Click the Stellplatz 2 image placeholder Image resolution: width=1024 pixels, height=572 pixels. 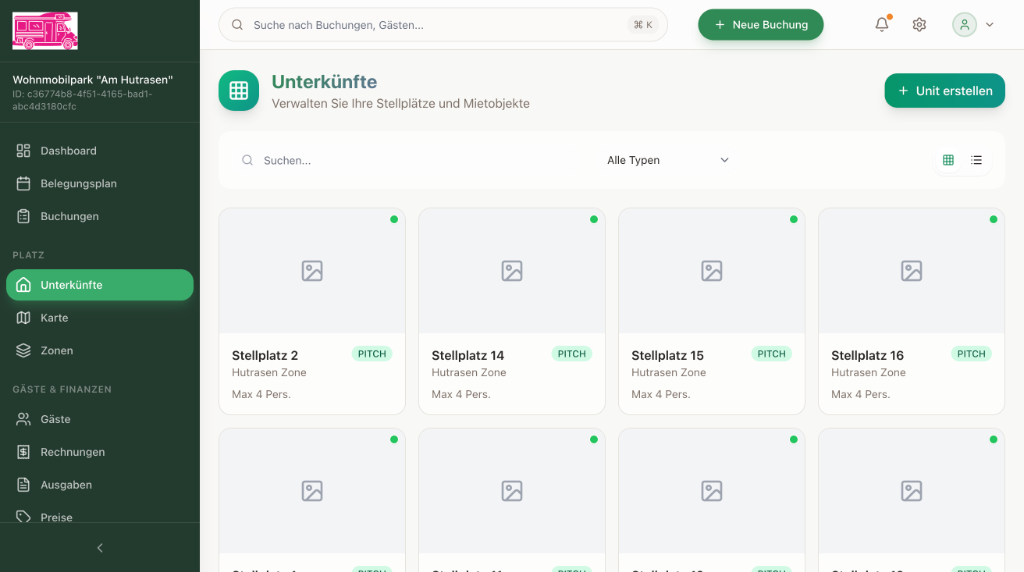coord(312,271)
